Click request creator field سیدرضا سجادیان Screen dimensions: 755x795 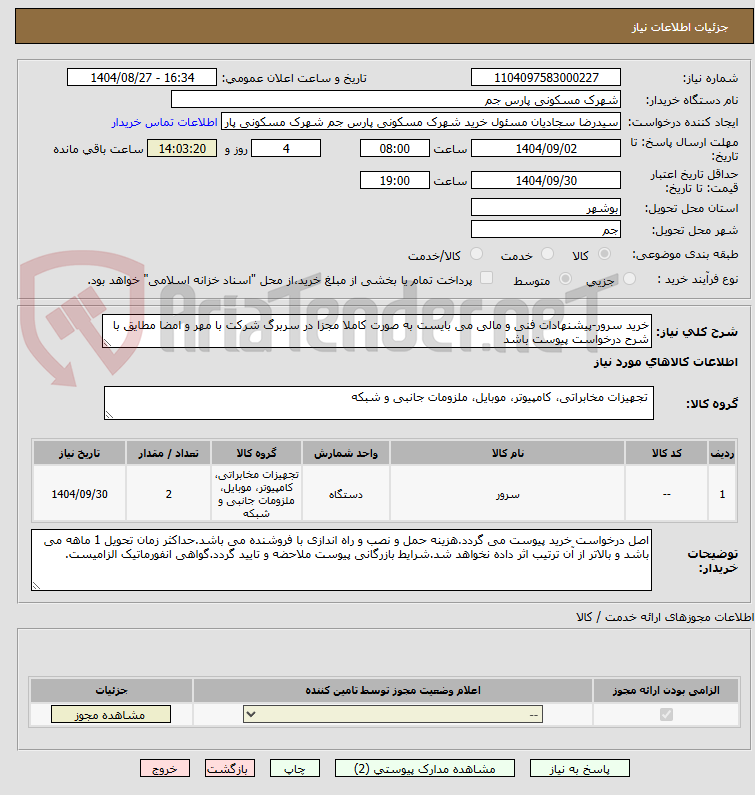[421, 122]
